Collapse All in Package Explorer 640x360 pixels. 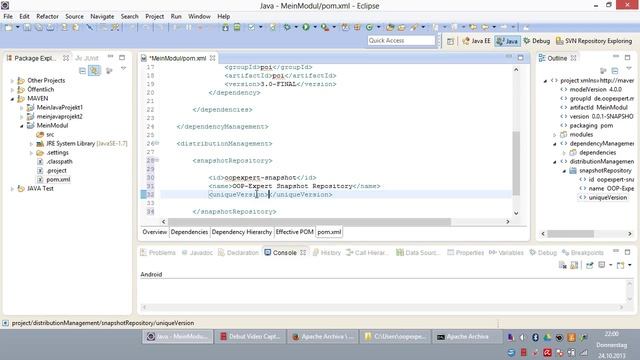click(x=82, y=71)
